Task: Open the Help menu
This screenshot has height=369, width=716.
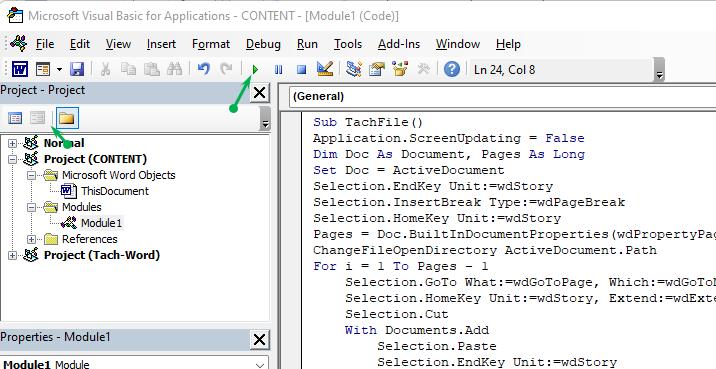Action: [508, 44]
